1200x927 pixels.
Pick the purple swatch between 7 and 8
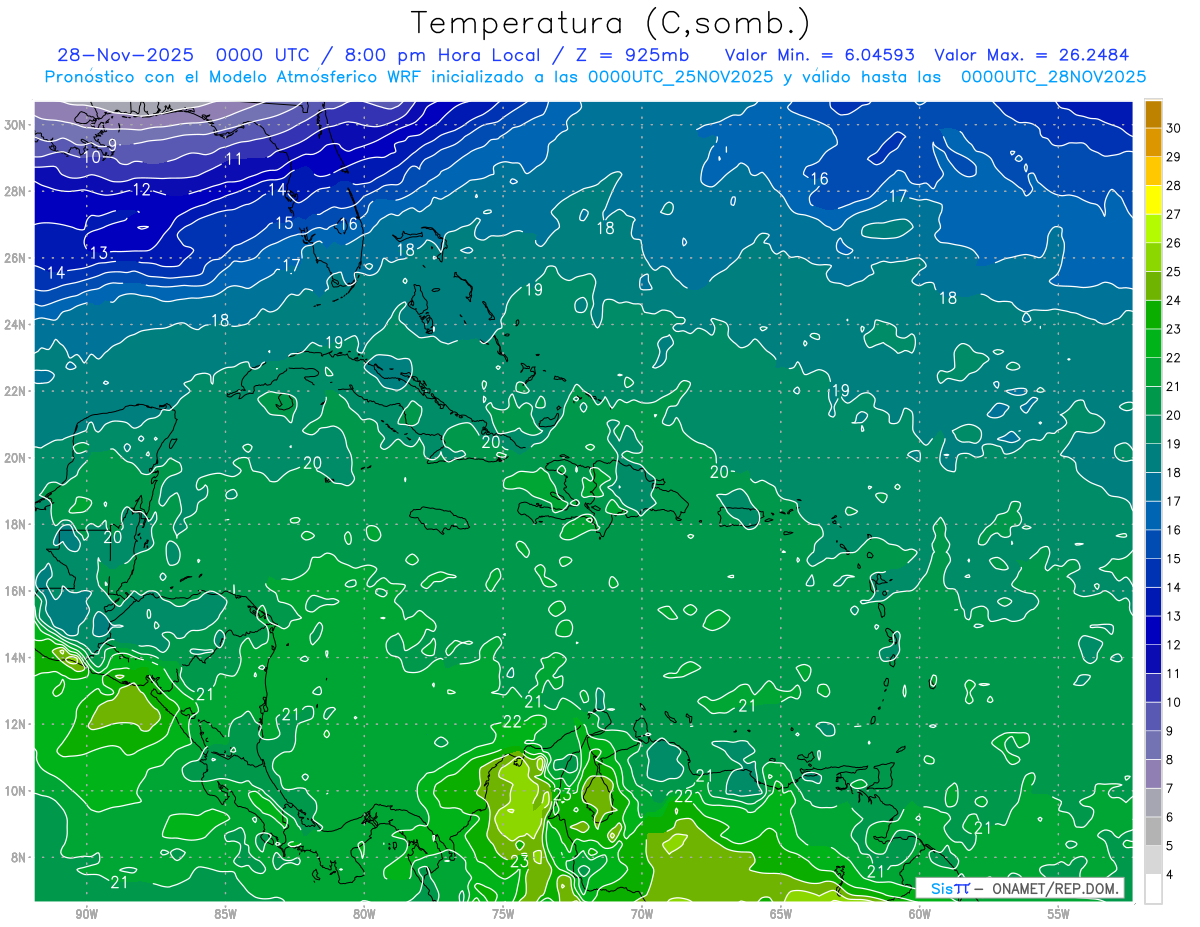click(1153, 774)
